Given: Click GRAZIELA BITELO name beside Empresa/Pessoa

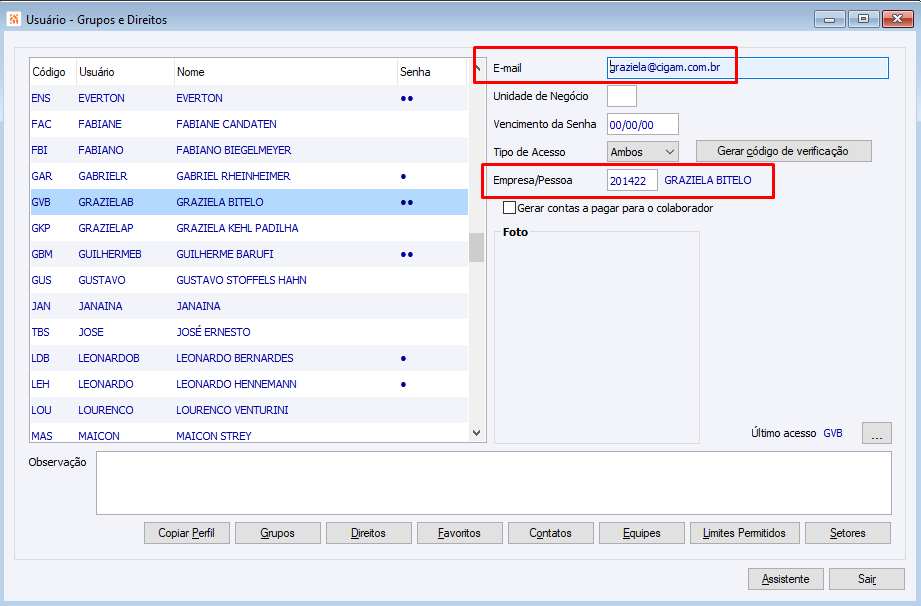Looking at the screenshot, I should [x=708, y=180].
